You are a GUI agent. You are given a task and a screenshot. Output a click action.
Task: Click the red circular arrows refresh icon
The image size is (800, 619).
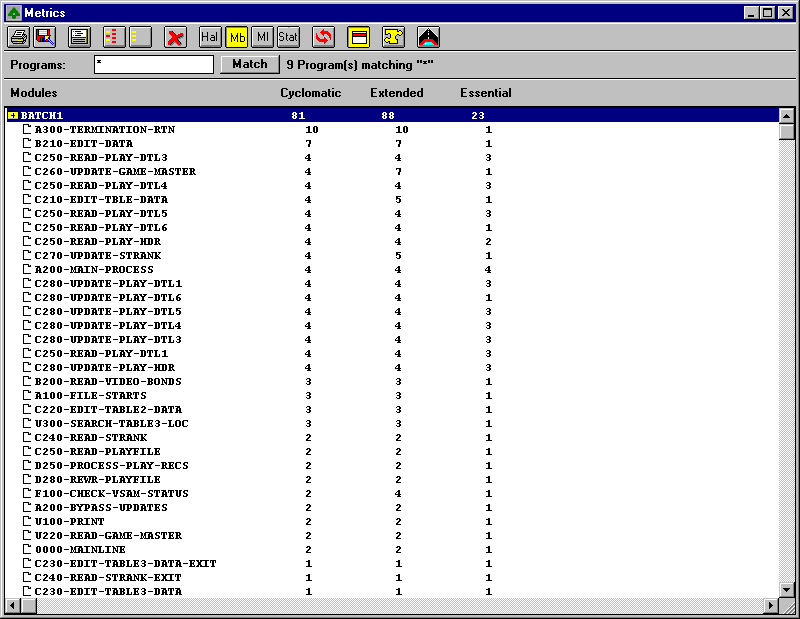tap(323, 37)
